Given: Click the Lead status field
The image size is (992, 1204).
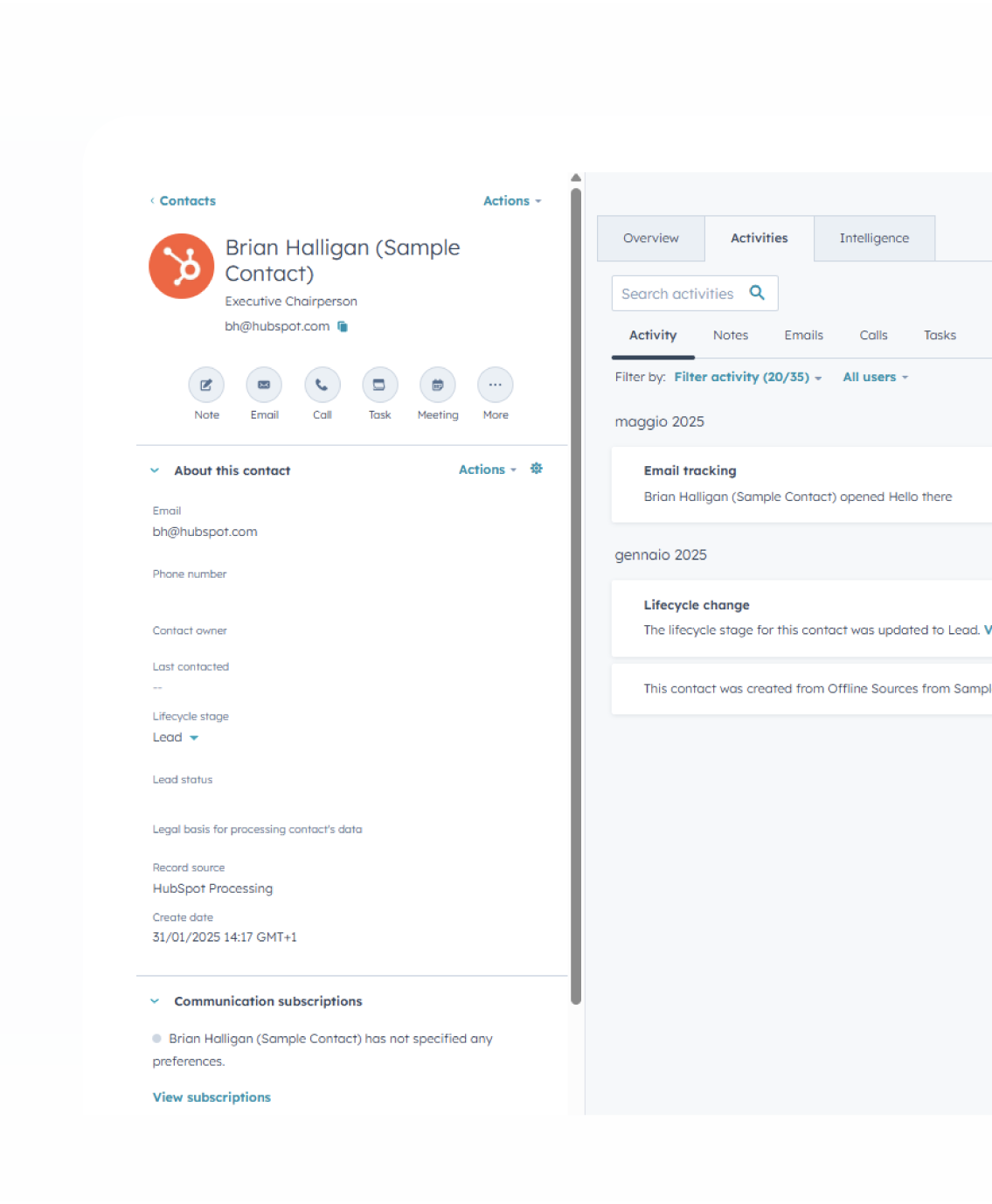Looking at the screenshot, I should pos(183,780).
